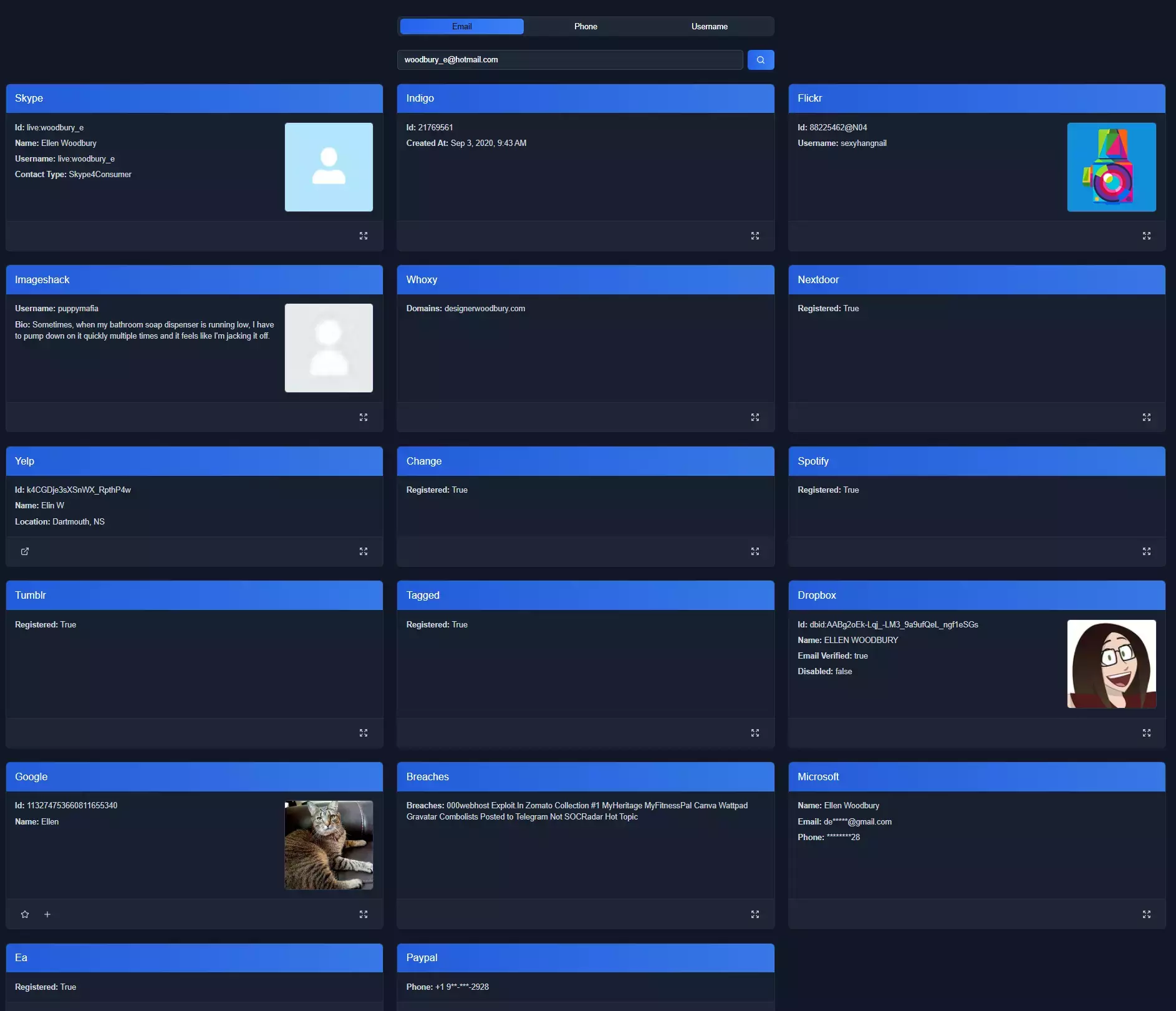Select the Skype name Ellen Woodbury
1176x1011 pixels.
click(69, 143)
